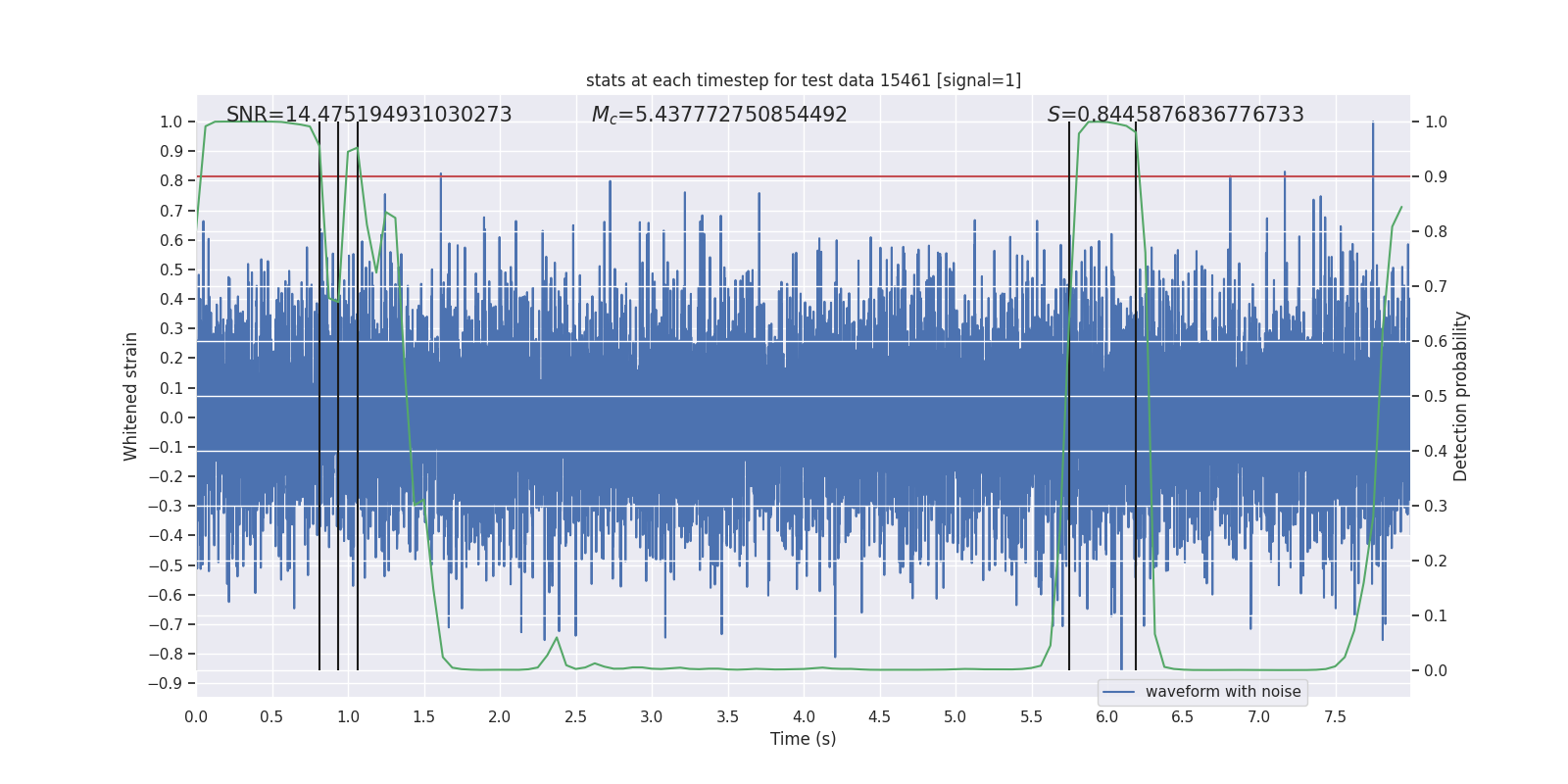The width and height of the screenshot is (1568, 784).
Task: Click the black vertical marker near 6.2 s
Action: 1136,392
